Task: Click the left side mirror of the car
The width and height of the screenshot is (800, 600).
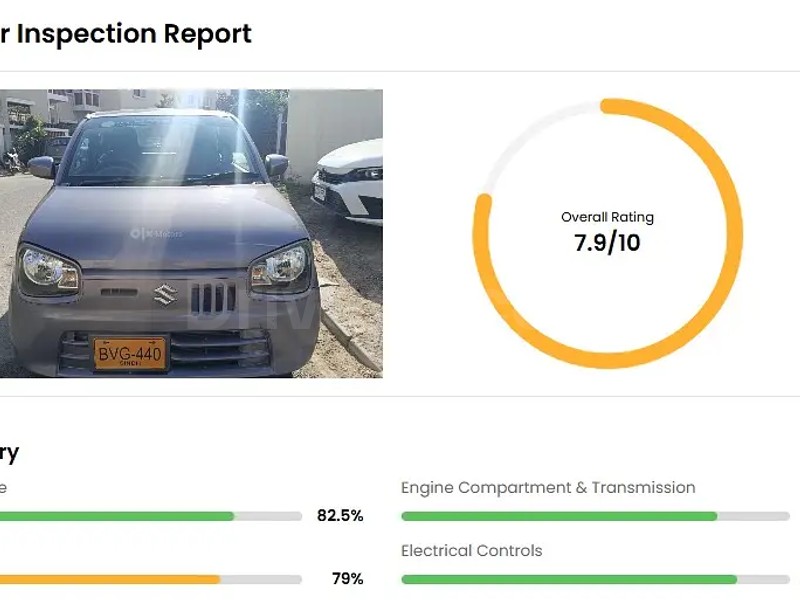Action: 41,166
